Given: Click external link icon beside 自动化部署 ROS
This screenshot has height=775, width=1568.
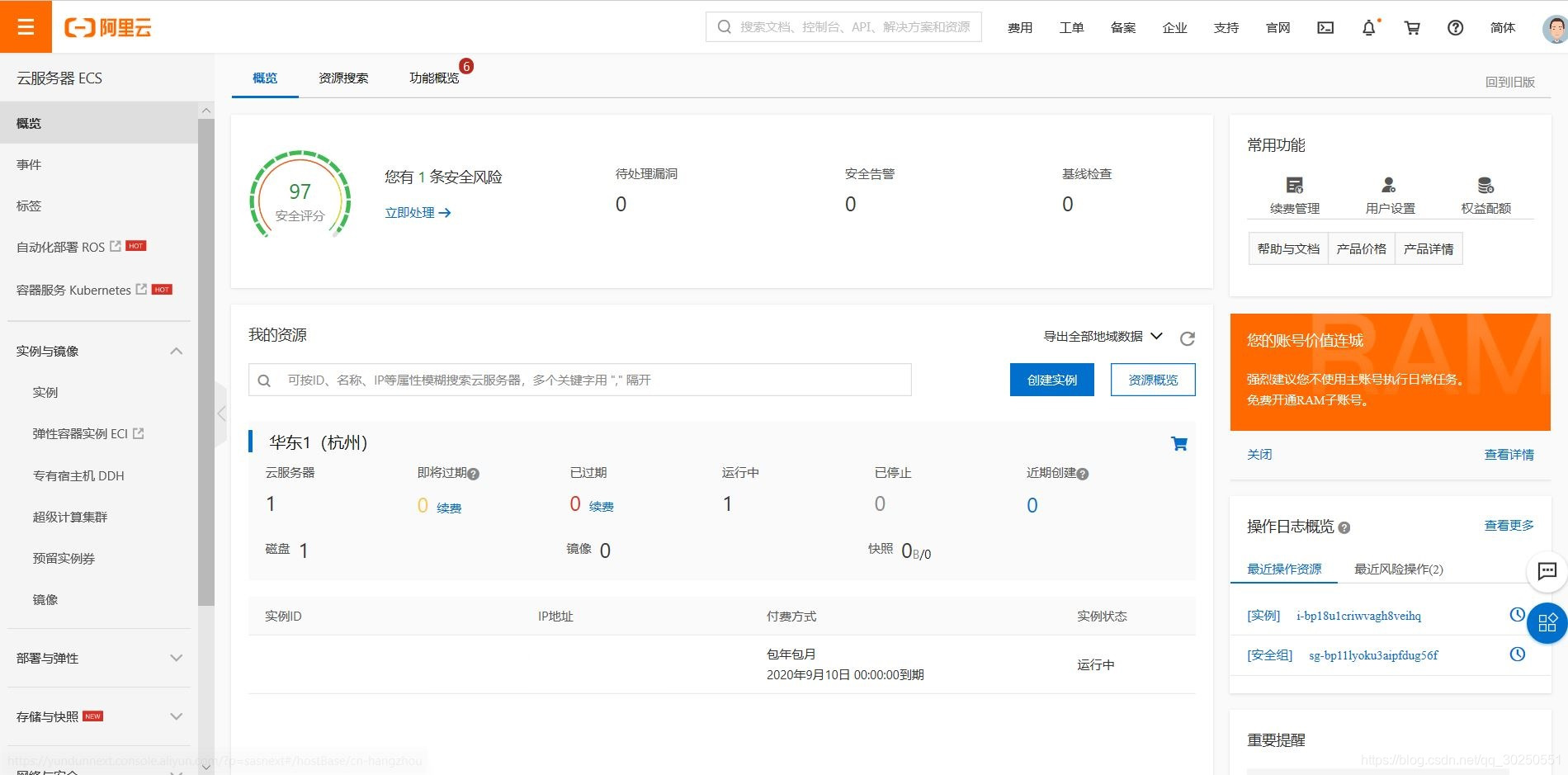Looking at the screenshot, I should 116,246.
